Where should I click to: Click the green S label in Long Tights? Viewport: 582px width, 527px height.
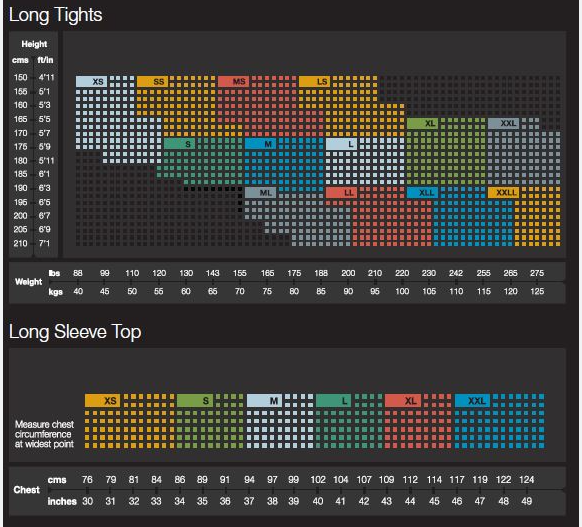pyautogui.click(x=179, y=144)
